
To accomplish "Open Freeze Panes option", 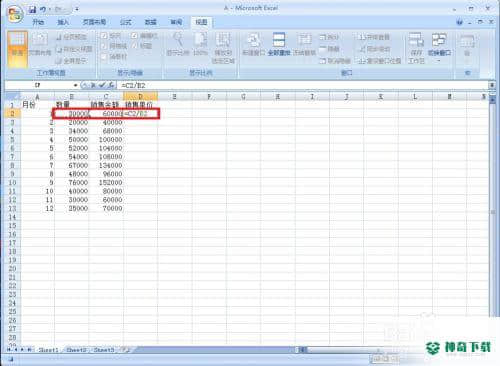I will [x=304, y=44].
